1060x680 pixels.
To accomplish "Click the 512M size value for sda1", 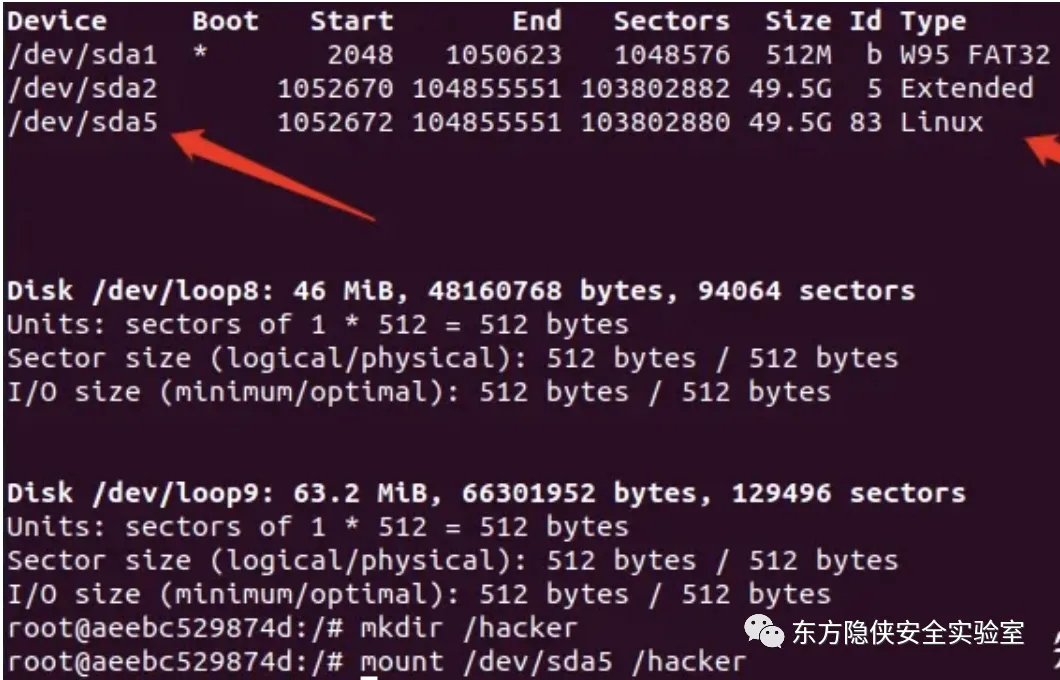I will pyautogui.click(x=798, y=55).
